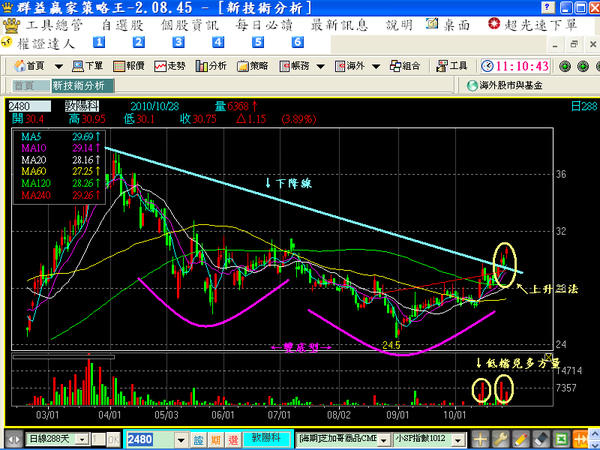Click the second green connection status light

(583, 66)
